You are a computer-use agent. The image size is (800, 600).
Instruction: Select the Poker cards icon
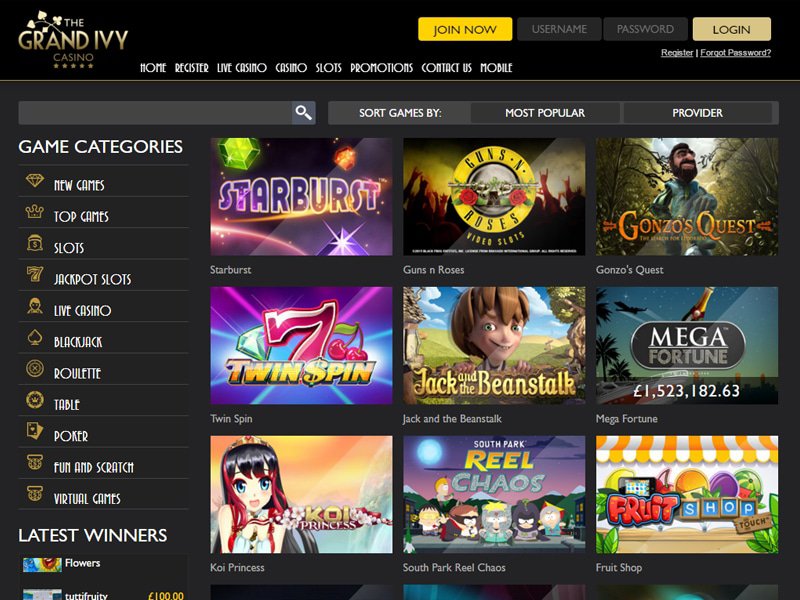click(x=35, y=431)
